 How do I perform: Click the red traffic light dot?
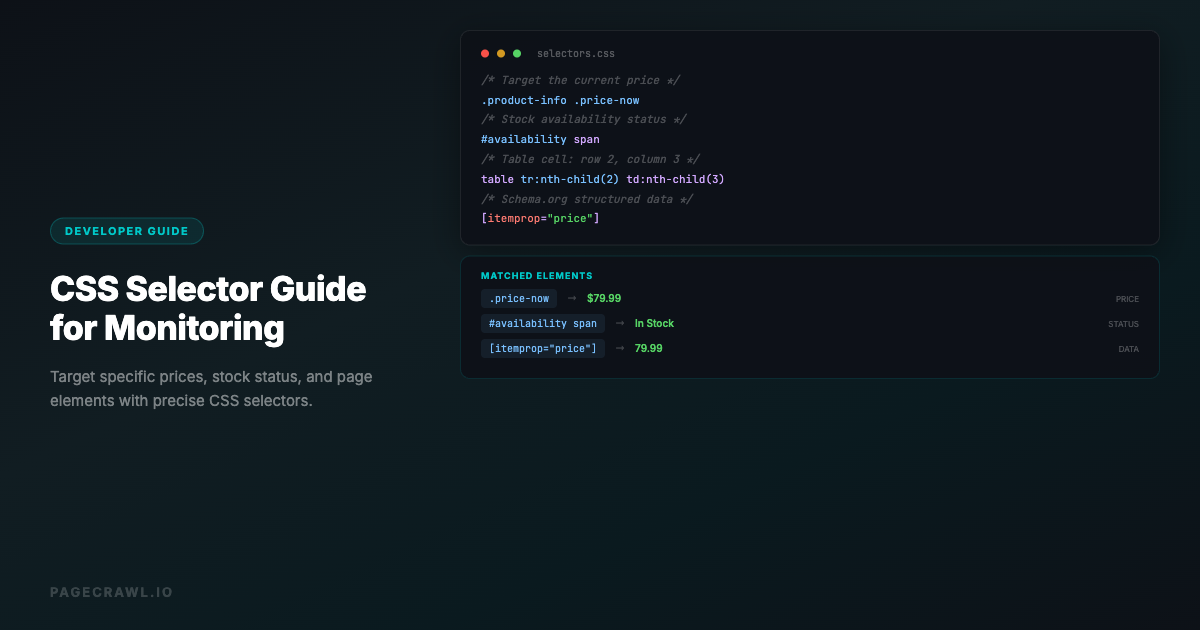[x=485, y=53]
